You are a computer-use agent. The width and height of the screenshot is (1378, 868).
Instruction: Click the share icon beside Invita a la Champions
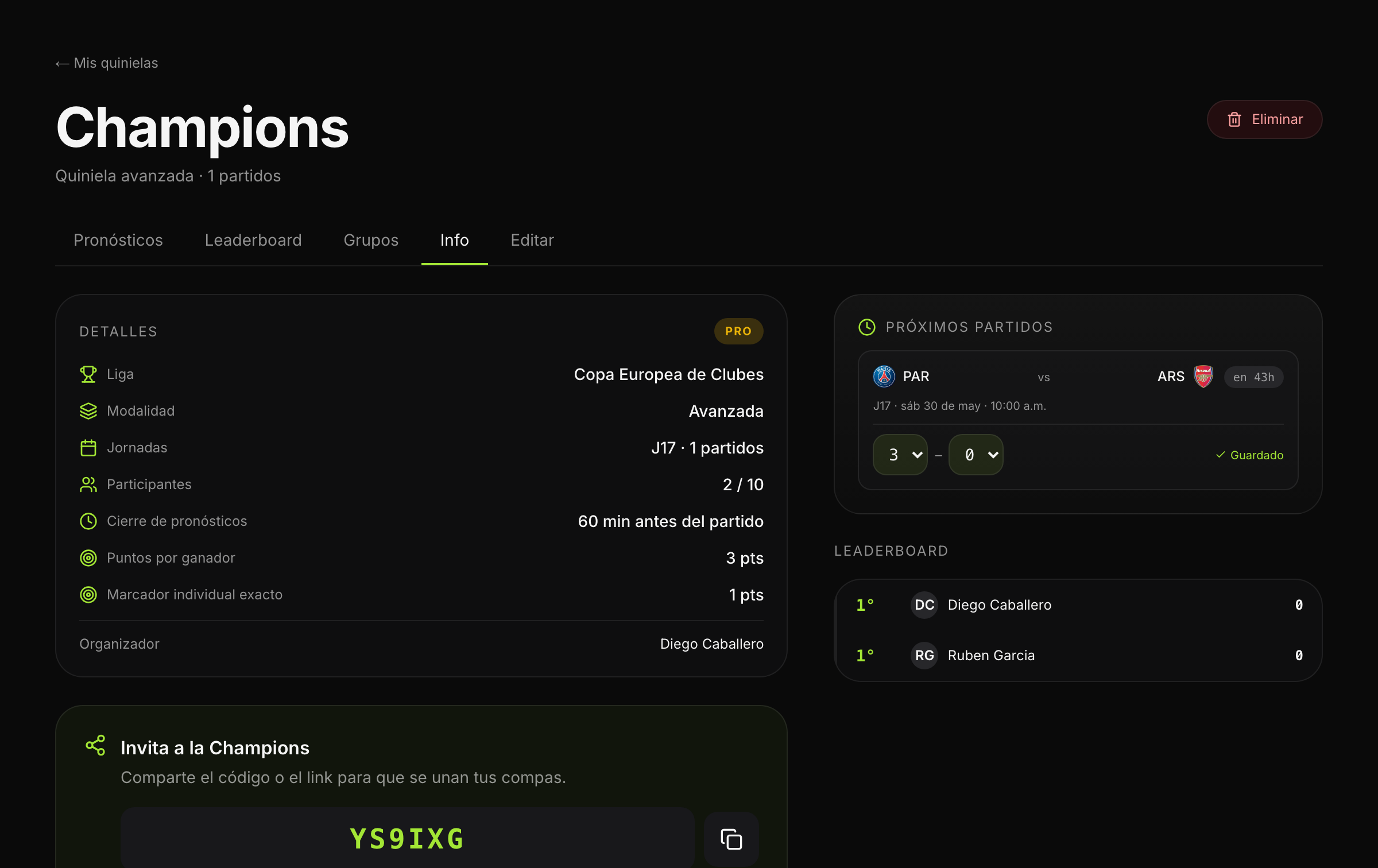[x=95, y=745]
